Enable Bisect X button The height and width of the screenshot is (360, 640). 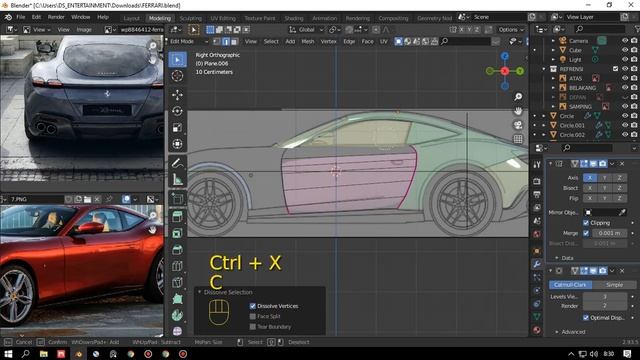tap(590, 188)
